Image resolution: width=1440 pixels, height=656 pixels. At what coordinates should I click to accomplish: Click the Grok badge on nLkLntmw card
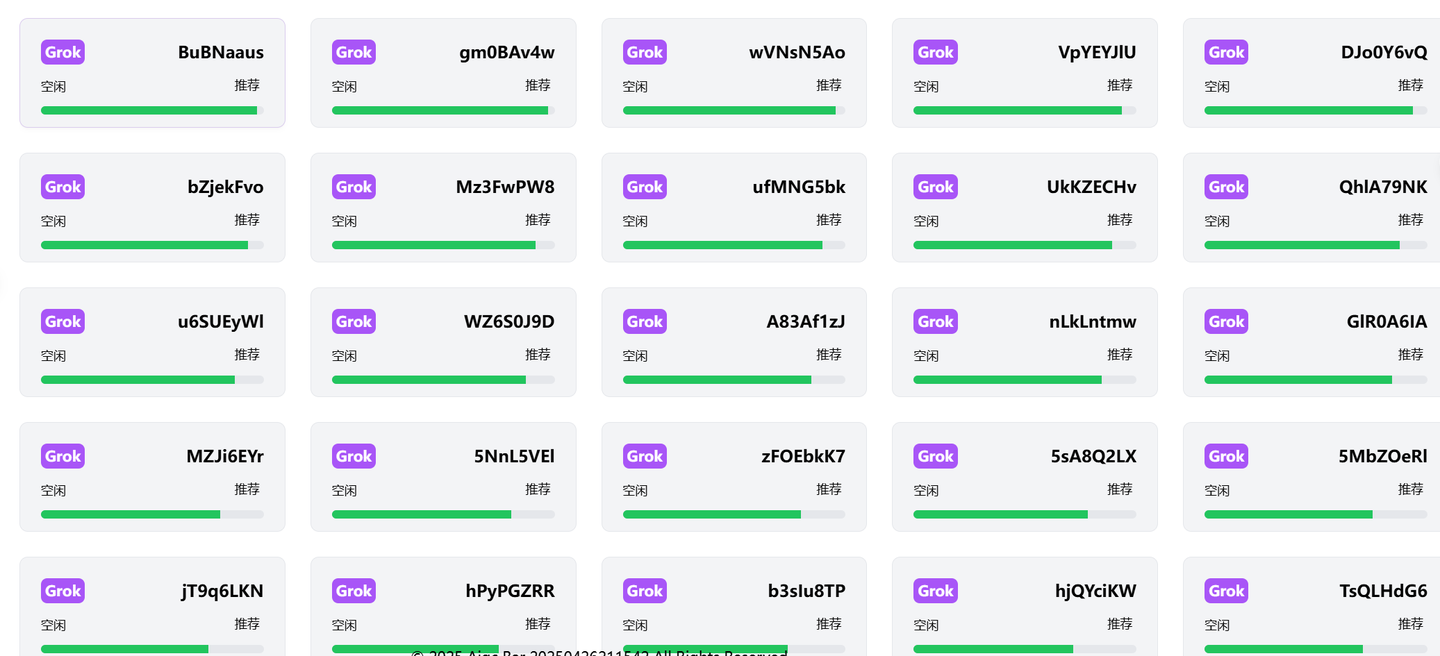pos(935,321)
